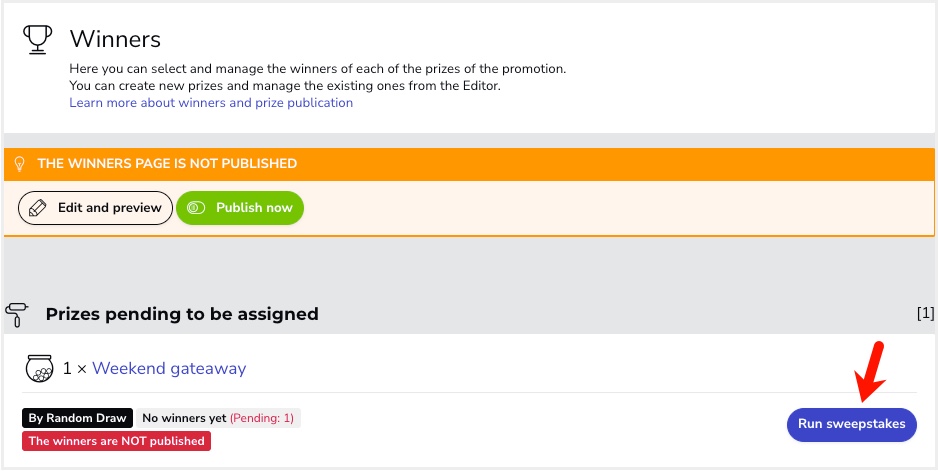Click the paint roller icon by Prizes pending

pyautogui.click(x=17, y=314)
